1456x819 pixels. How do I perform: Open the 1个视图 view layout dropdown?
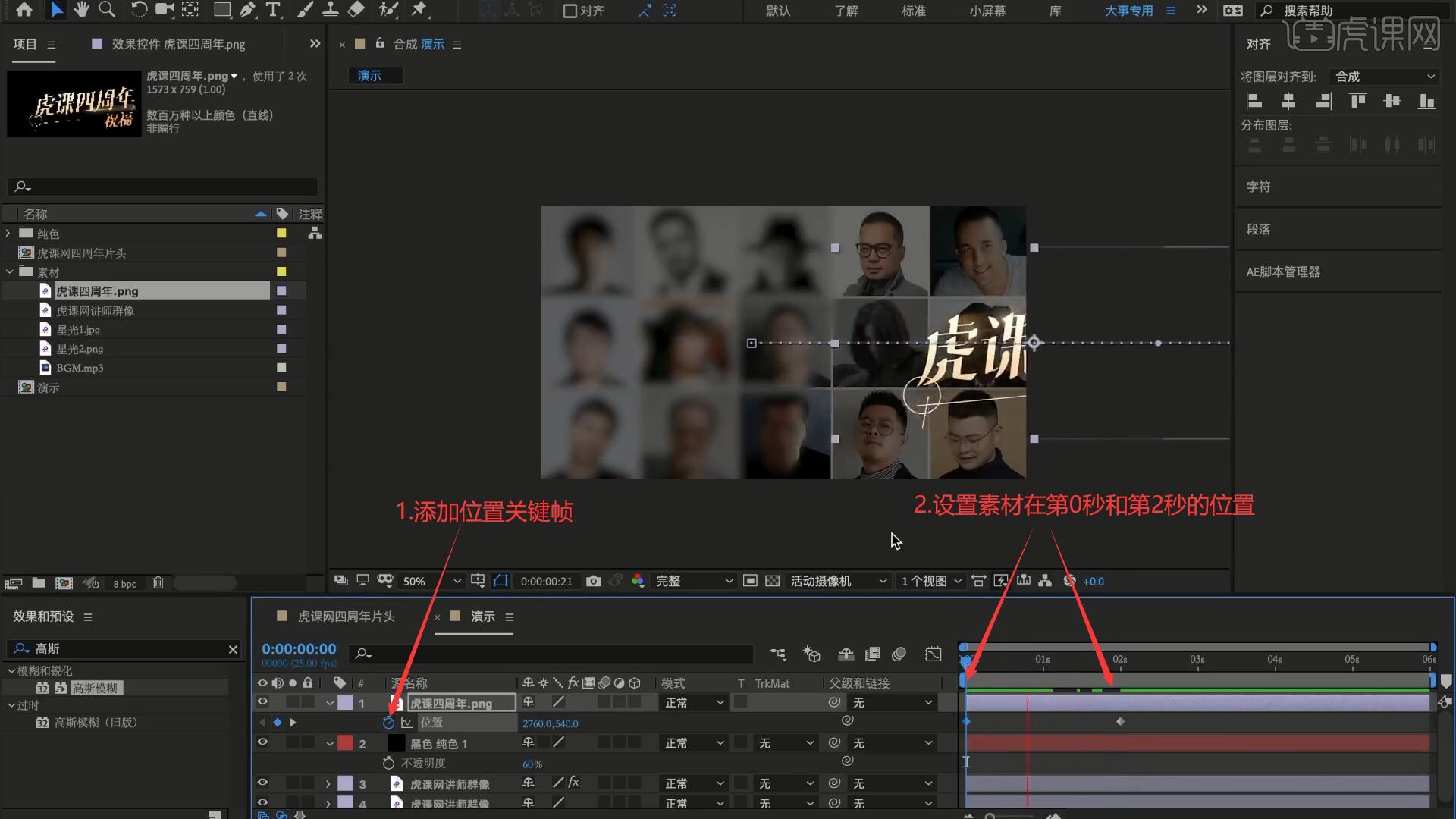coord(931,581)
